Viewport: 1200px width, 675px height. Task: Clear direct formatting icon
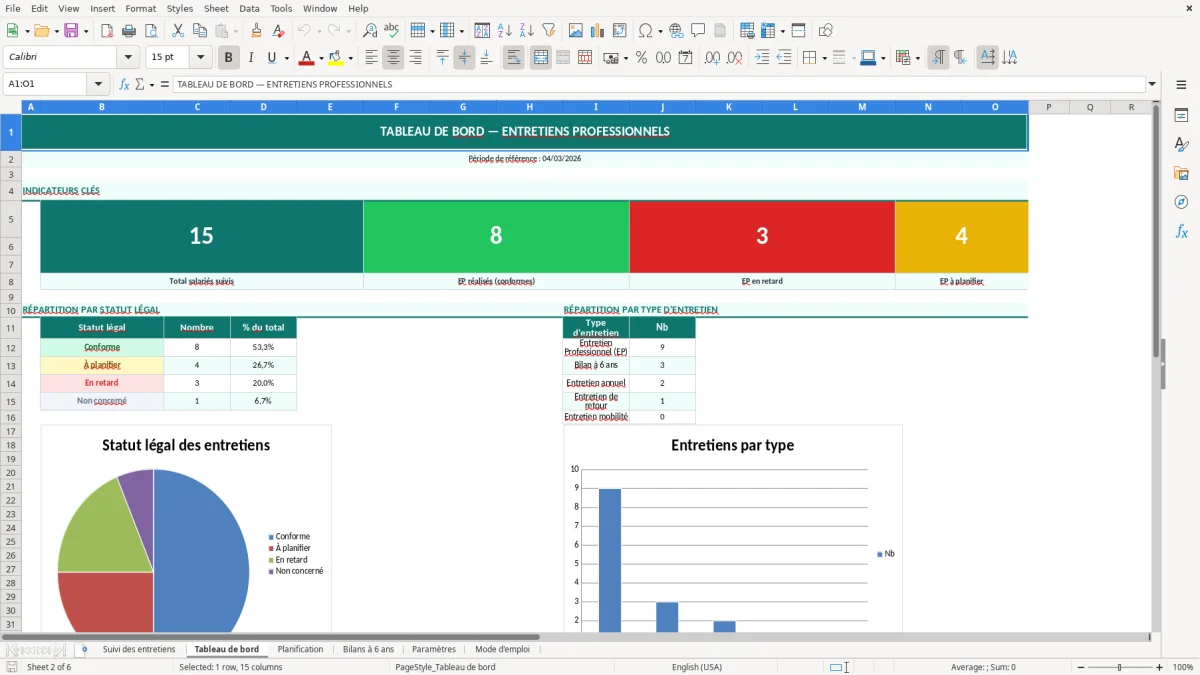tap(278, 31)
